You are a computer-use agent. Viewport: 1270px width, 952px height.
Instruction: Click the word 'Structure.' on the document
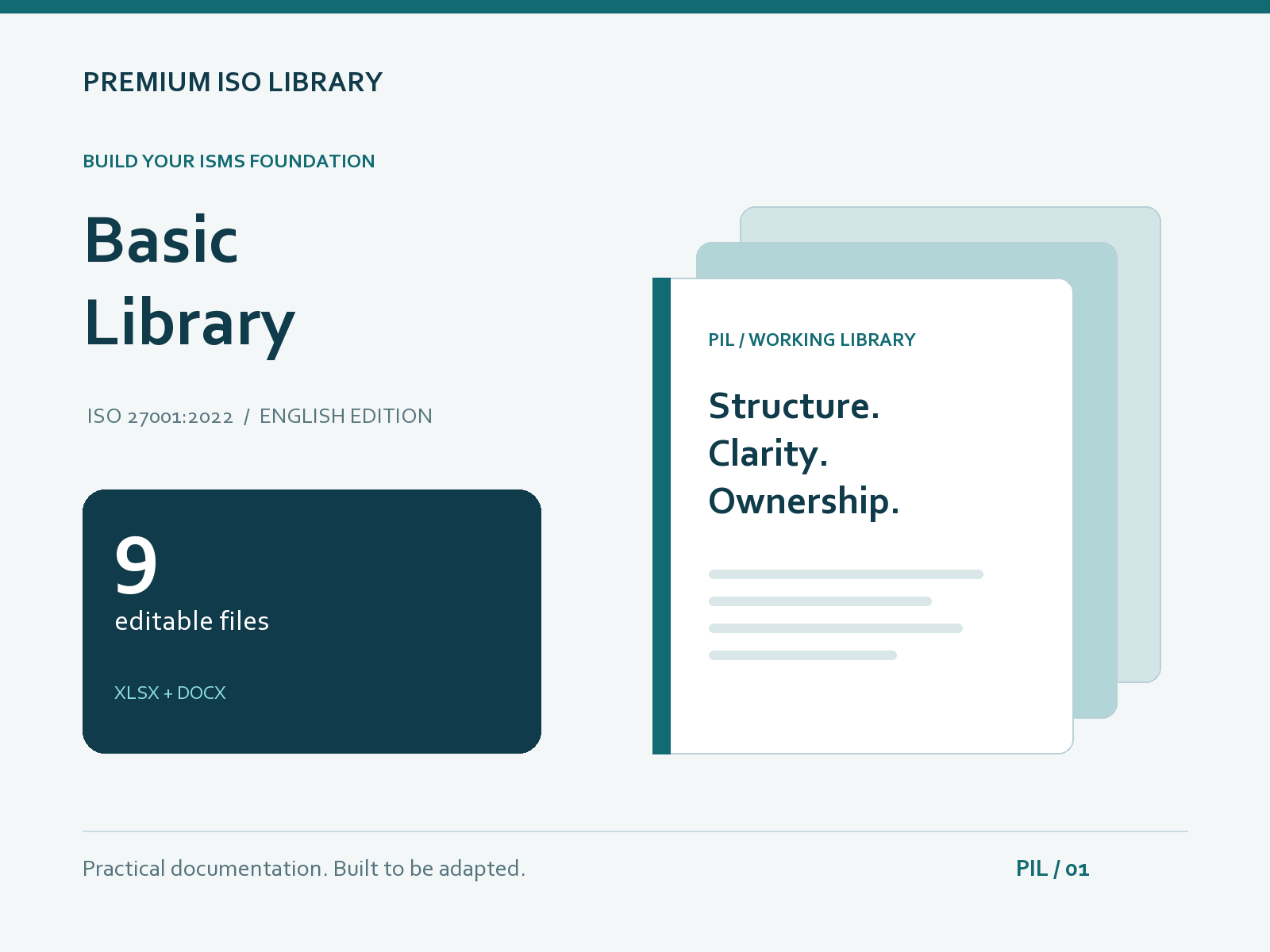(x=794, y=406)
